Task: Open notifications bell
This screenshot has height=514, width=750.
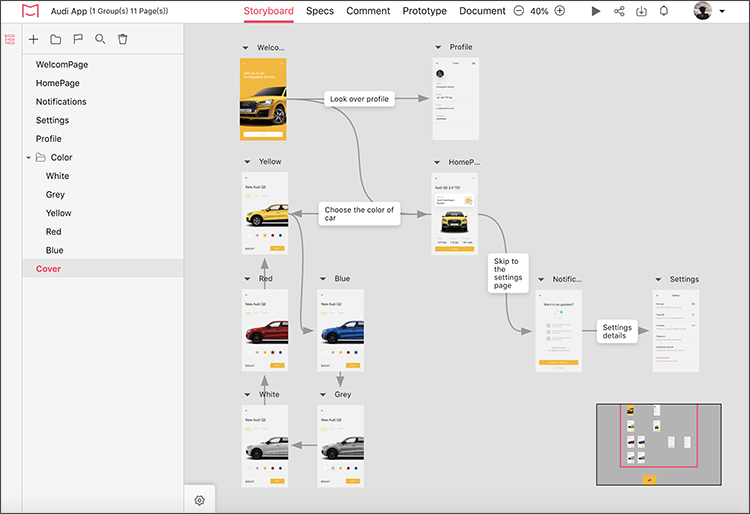Action: [x=664, y=11]
